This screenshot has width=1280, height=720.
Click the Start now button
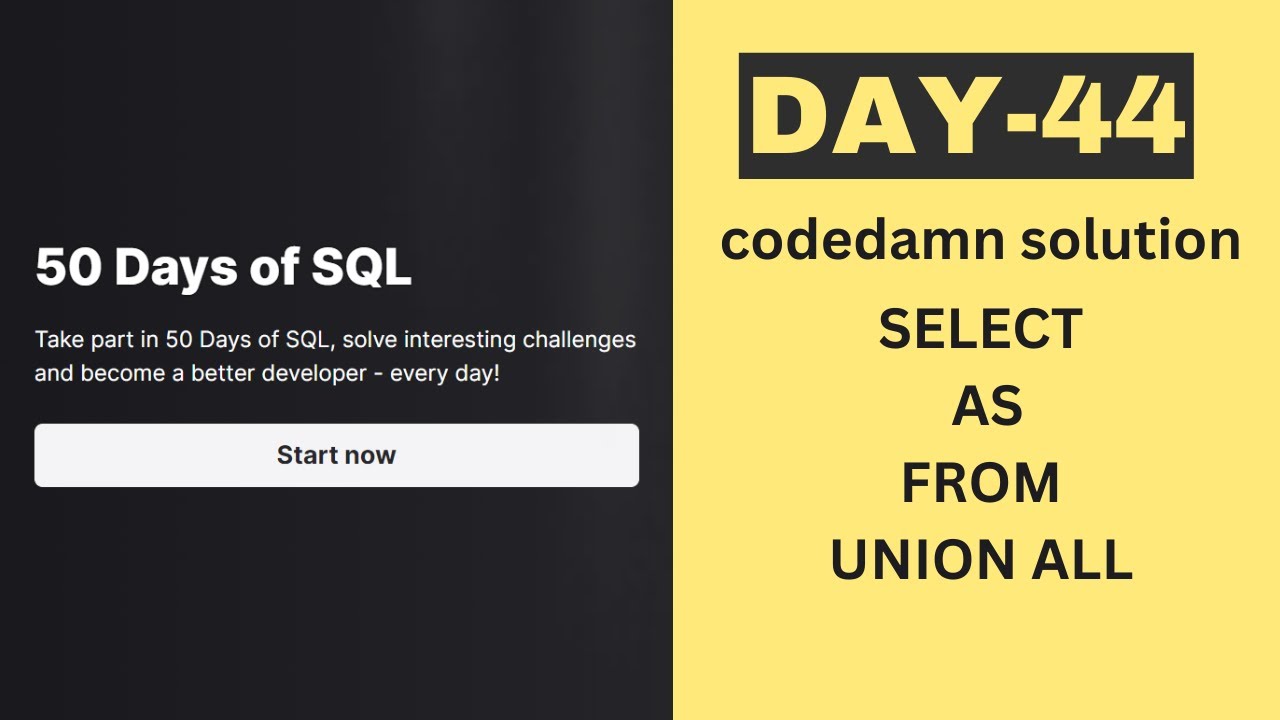336,455
